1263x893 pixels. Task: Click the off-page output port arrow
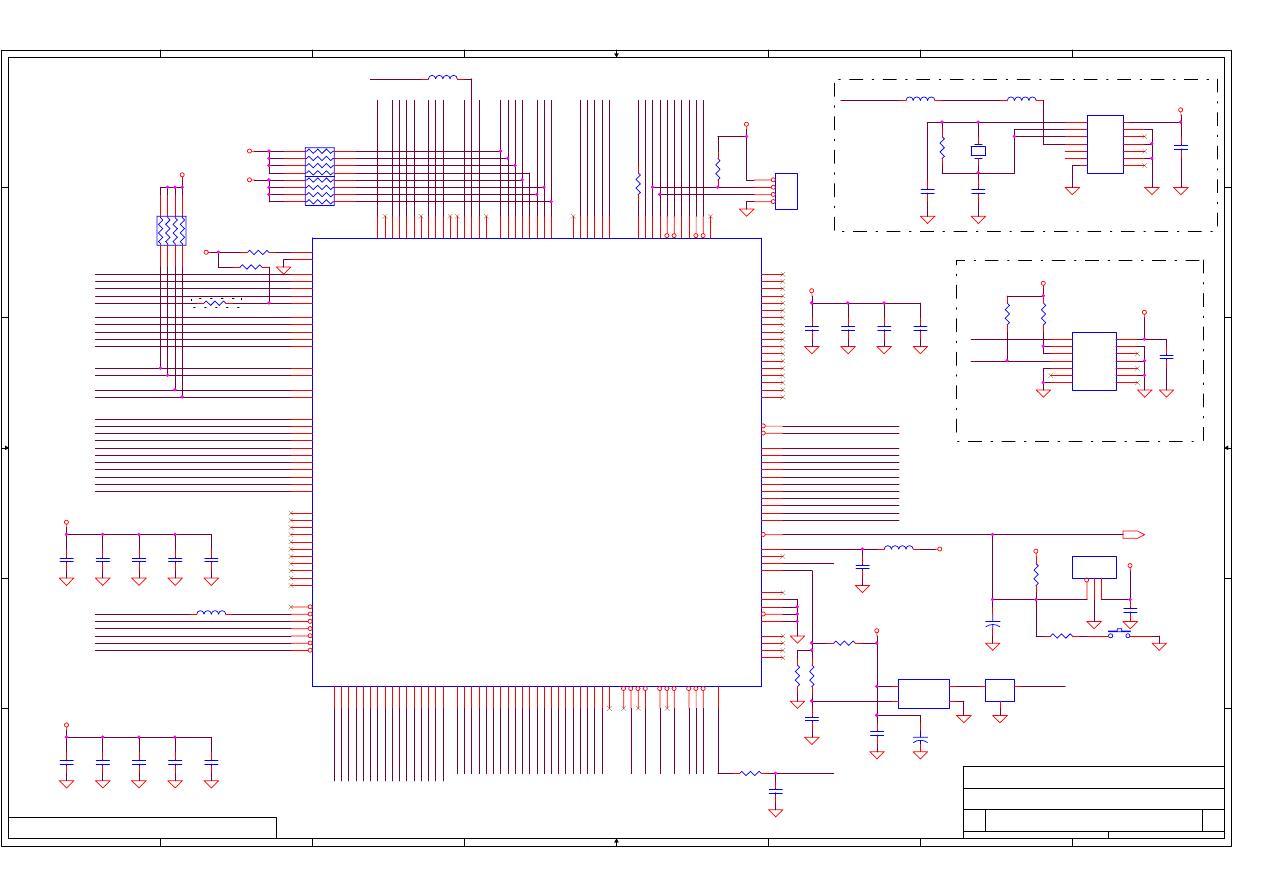click(x=1132, y=535)
